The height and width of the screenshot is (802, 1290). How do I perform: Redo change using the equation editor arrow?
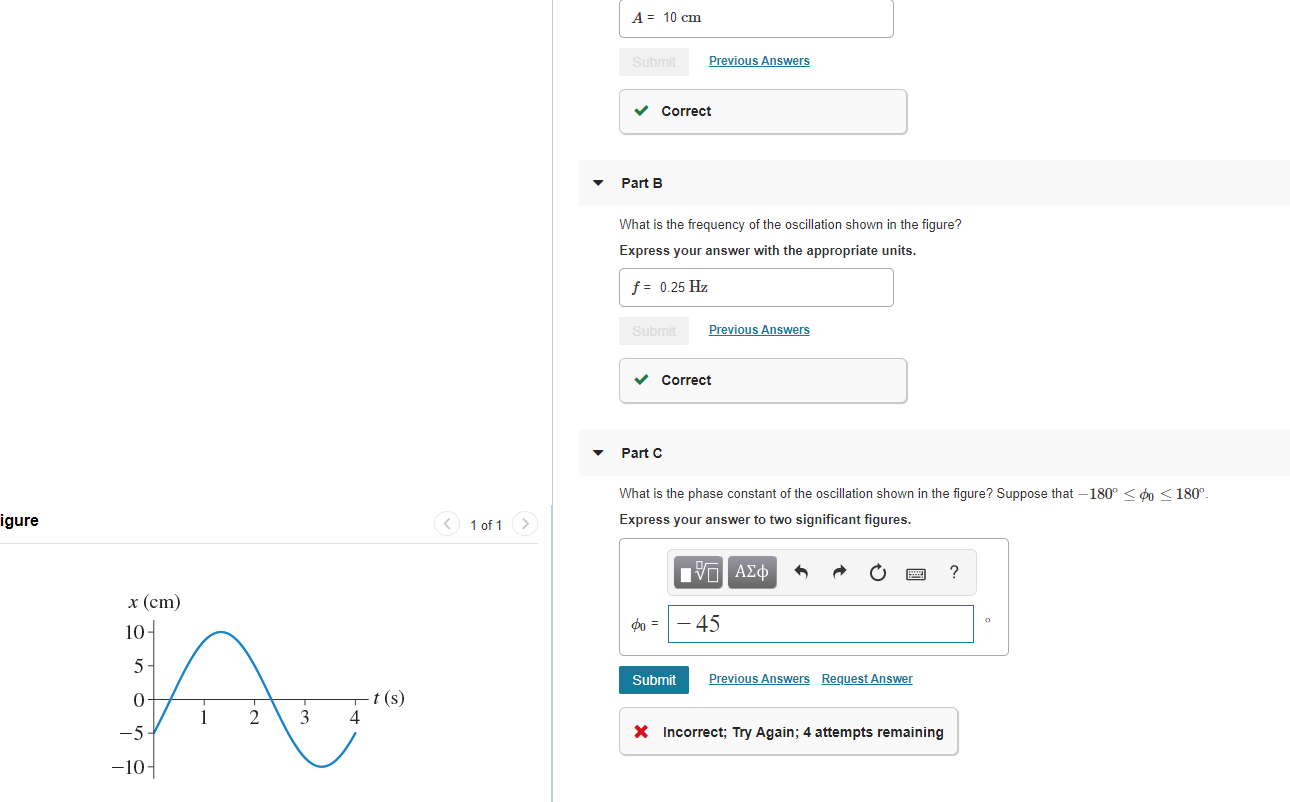tap(839, 572)
